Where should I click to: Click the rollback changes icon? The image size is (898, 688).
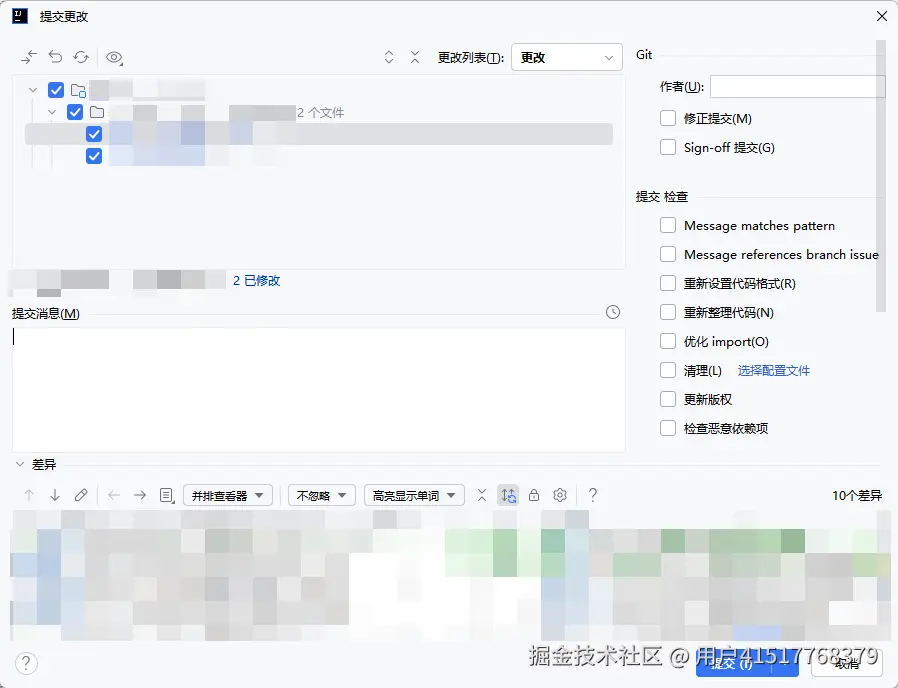57,57
